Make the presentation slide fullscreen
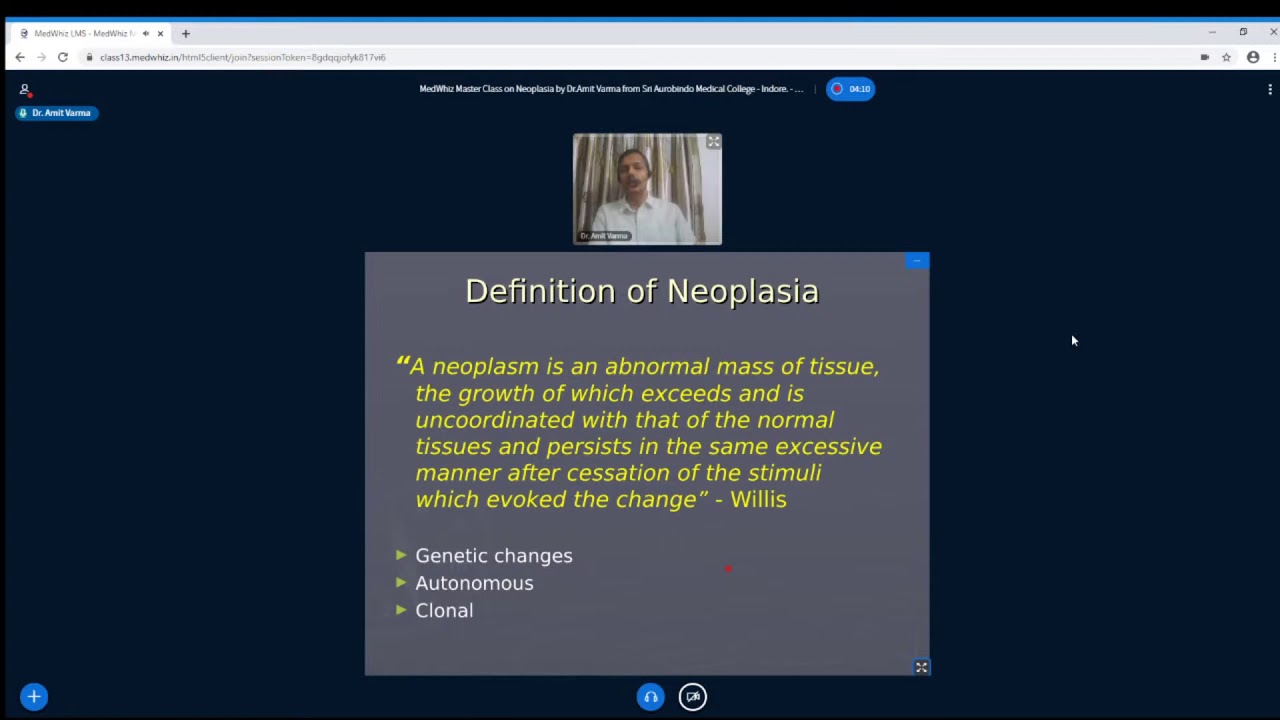 [921, 667]
